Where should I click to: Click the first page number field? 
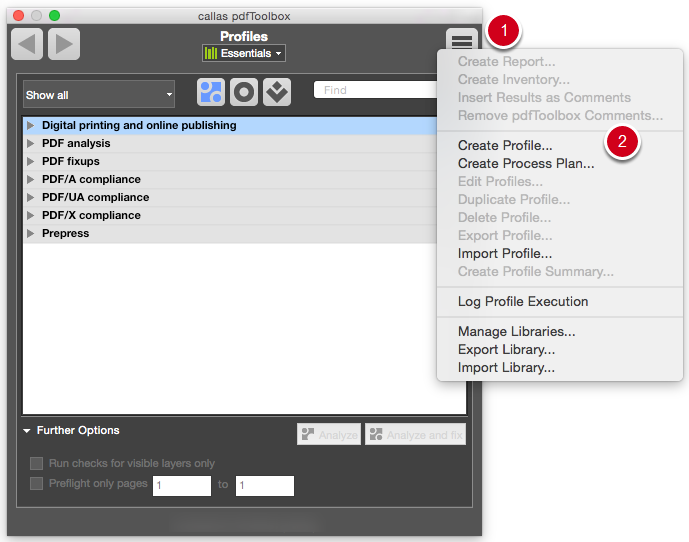[182, 486]
